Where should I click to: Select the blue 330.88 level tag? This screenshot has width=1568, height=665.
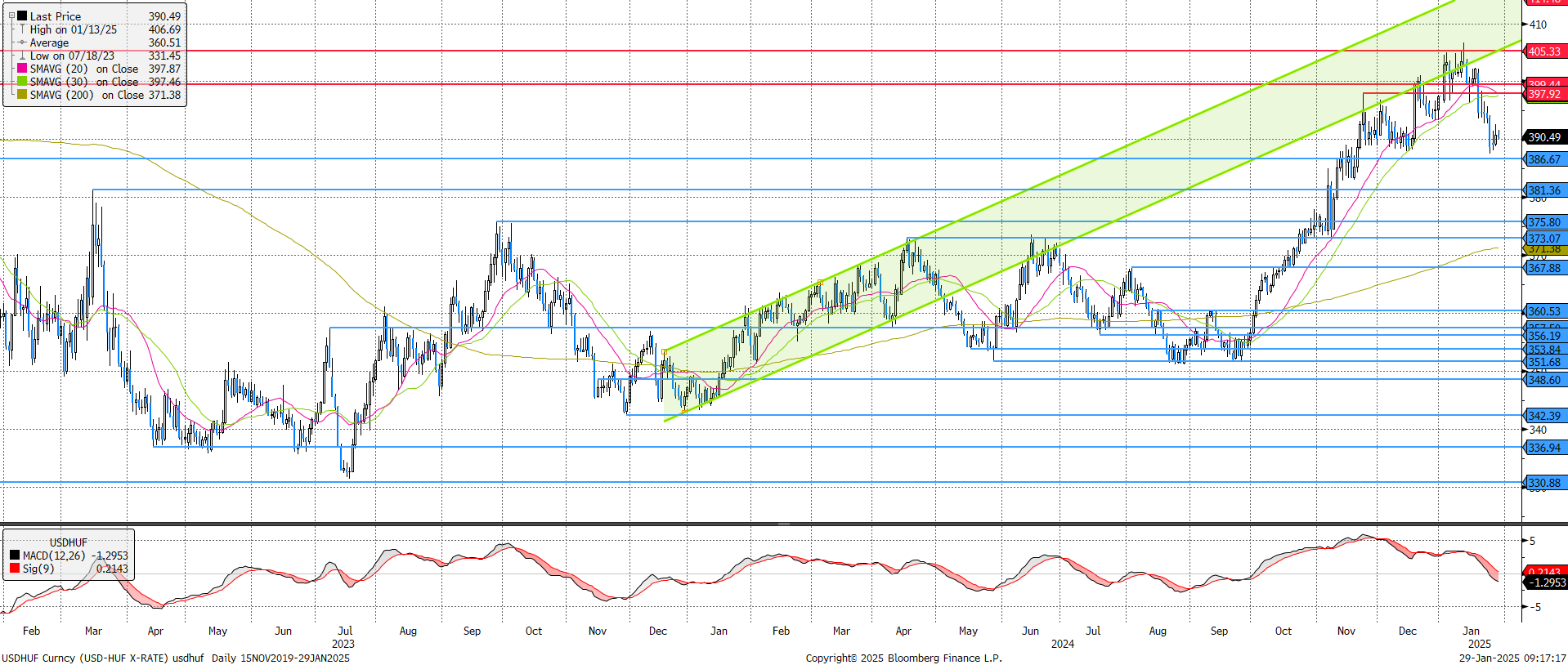click(1545, 483)
